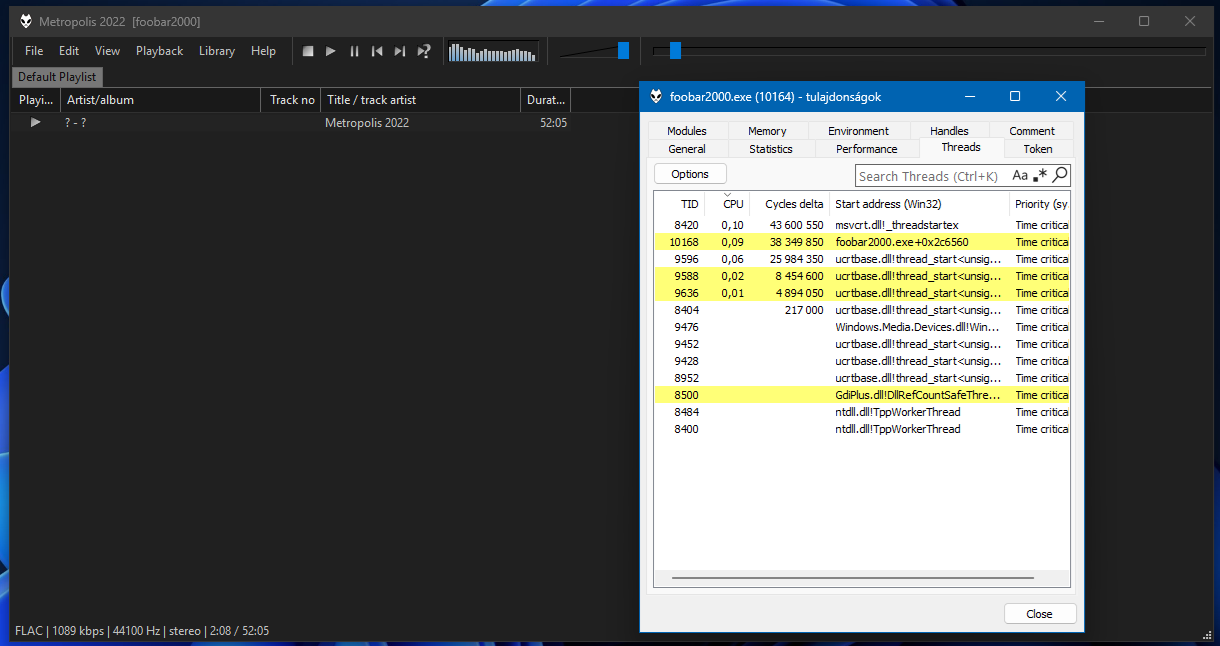Screen dimensions: 1220x646
Task: Select thread row with TID 9452
Action: coord(862,344)
